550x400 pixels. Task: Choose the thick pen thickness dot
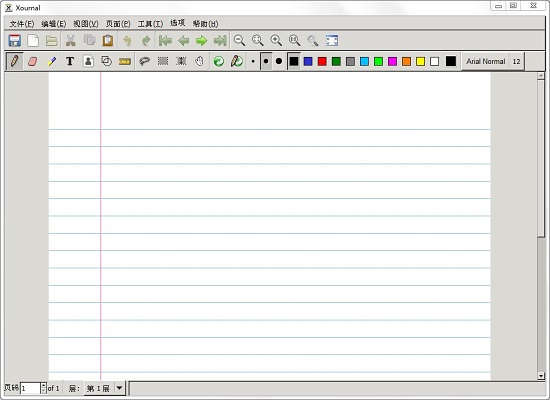279,61
